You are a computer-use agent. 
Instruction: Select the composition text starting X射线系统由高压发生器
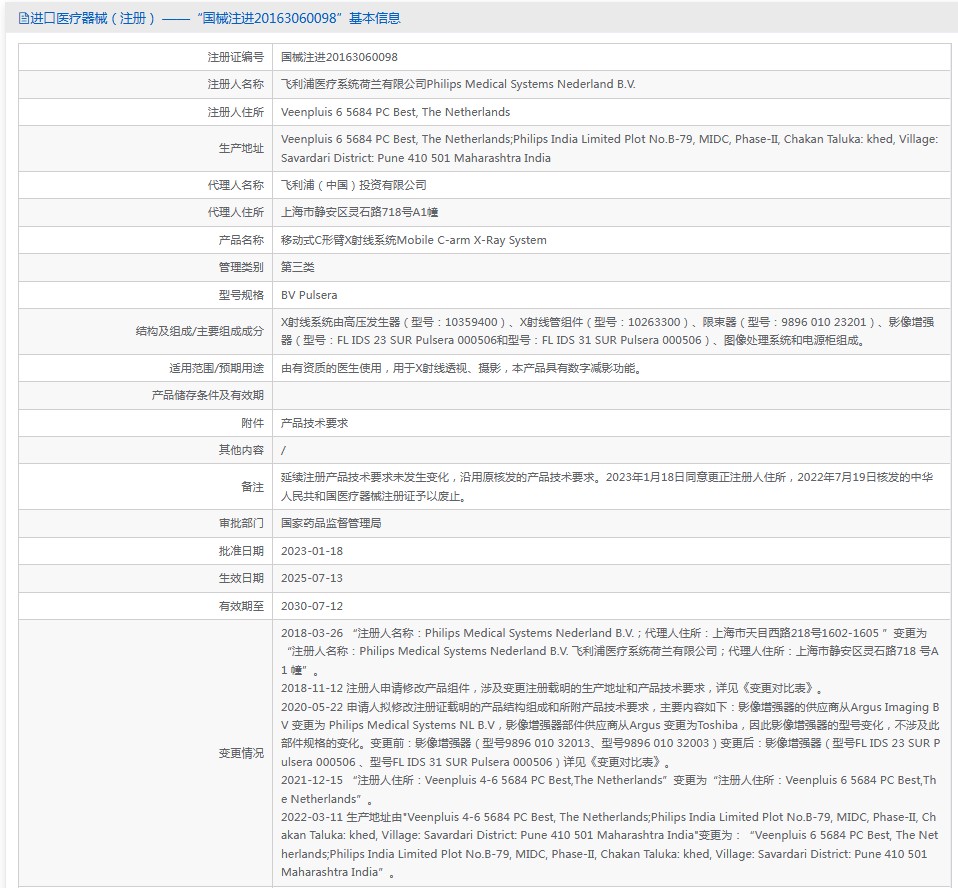tap(607, 331)
